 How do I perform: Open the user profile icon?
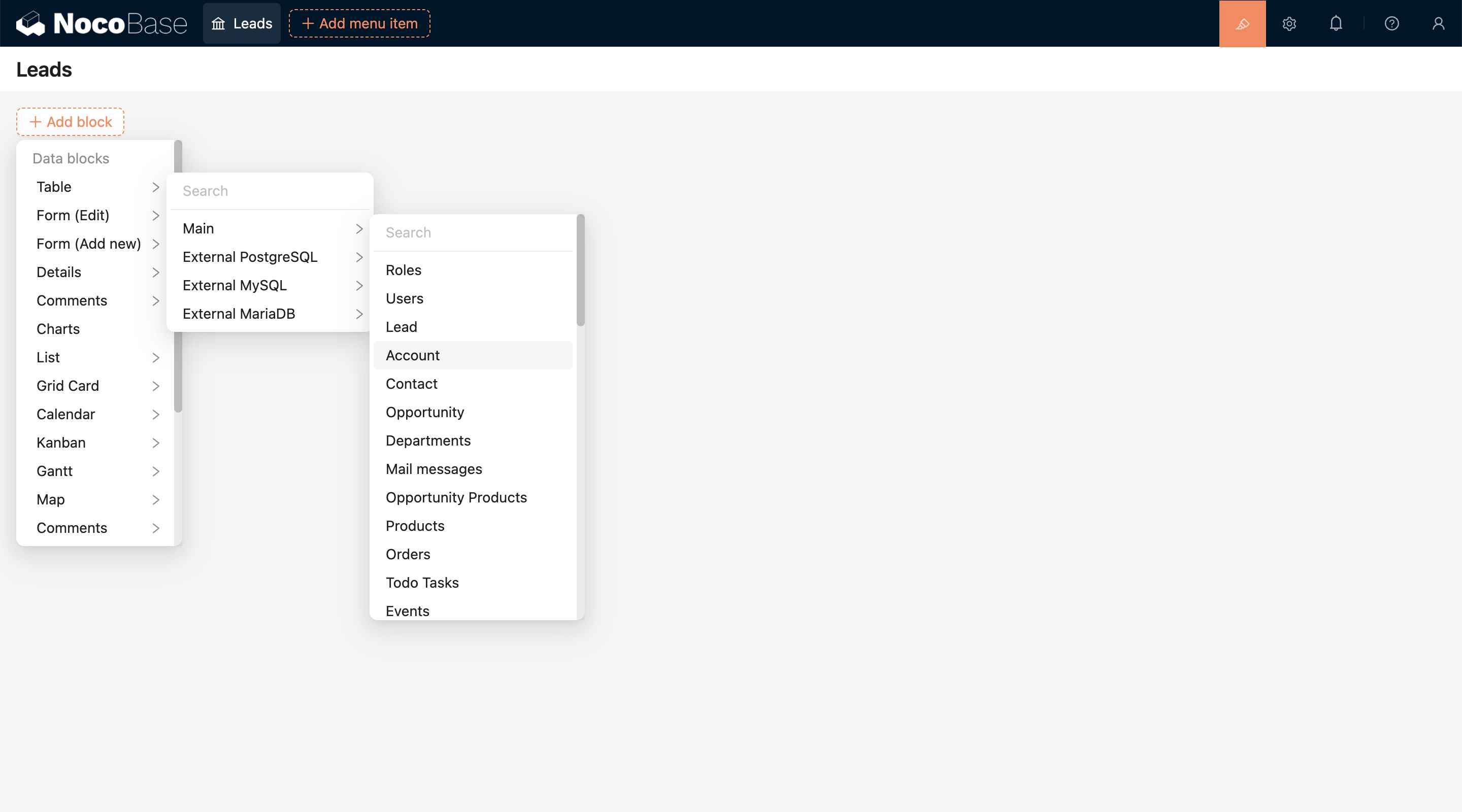pos(1438,23)
